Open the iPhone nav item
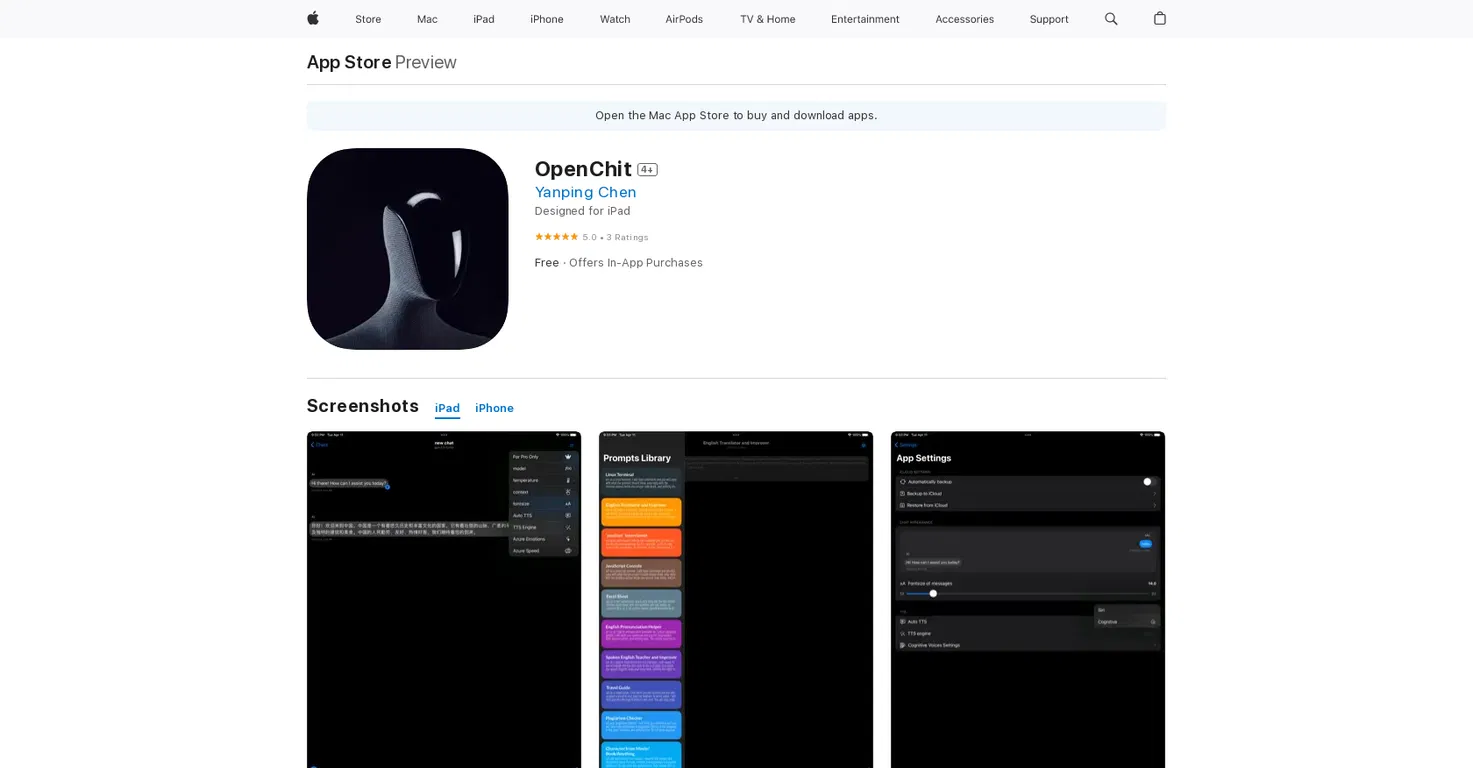 click(x=547, y=19)
